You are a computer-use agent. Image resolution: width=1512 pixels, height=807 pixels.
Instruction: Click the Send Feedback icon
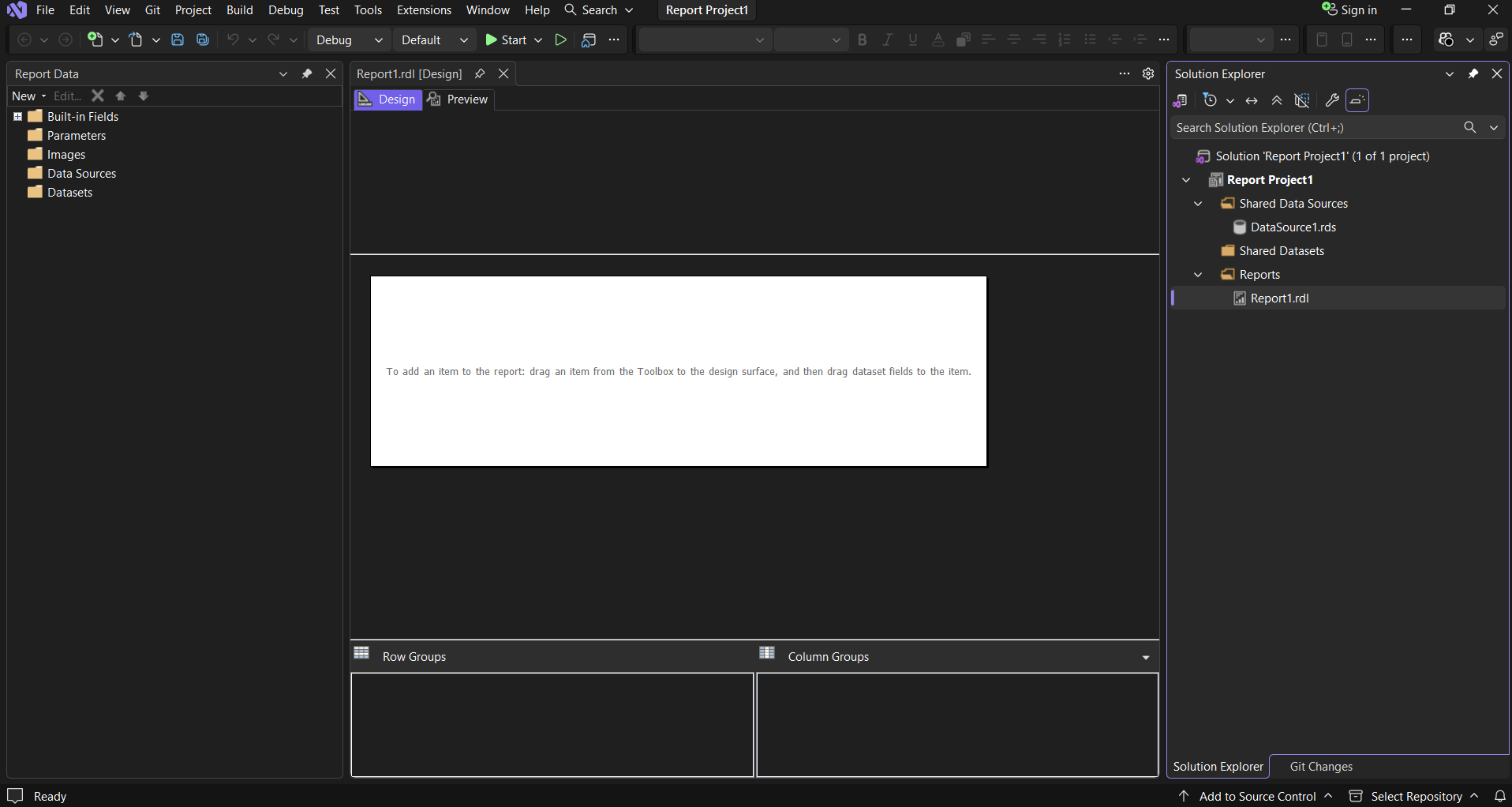[1496, 39]
